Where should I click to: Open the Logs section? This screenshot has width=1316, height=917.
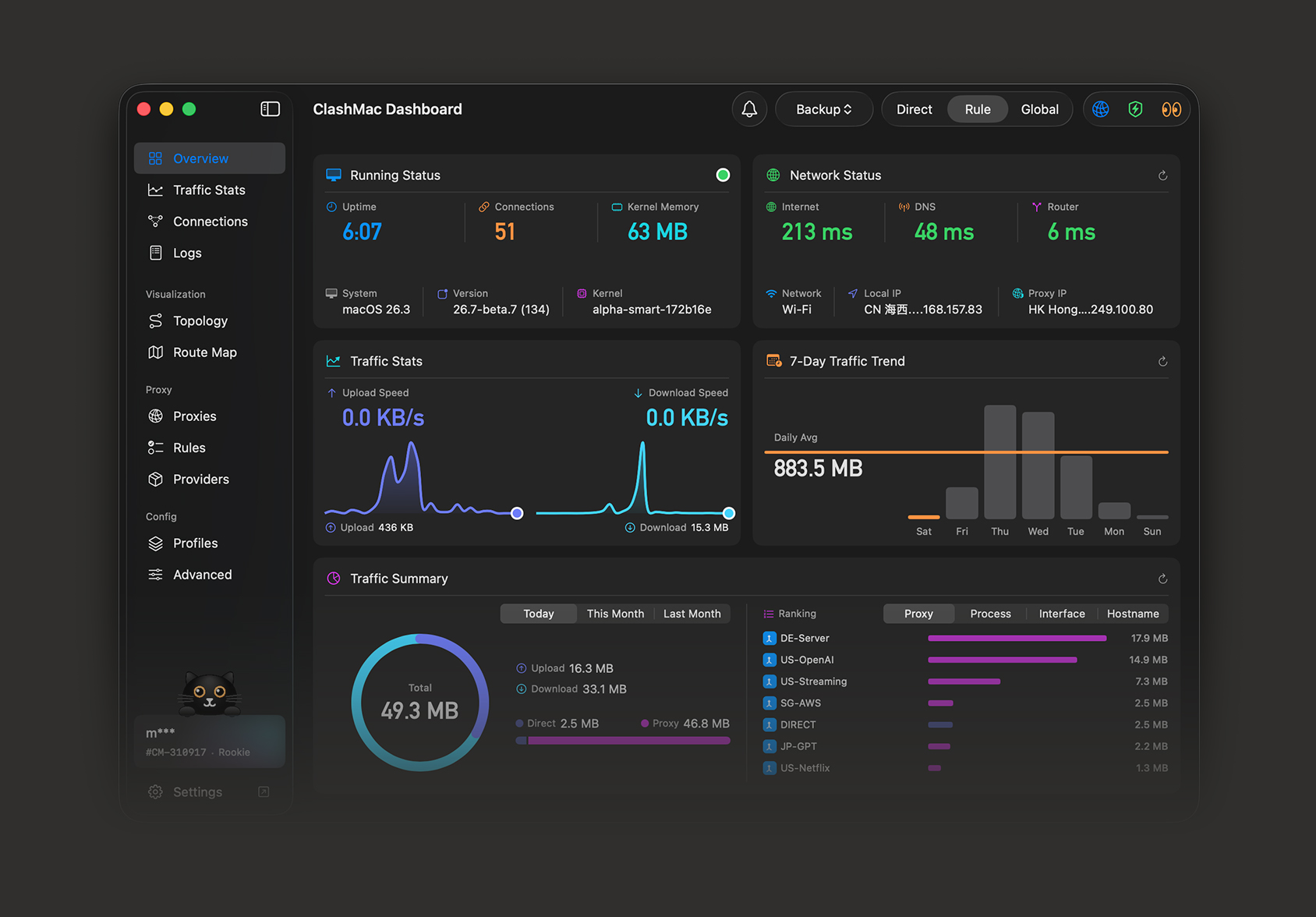(x=186, y=253)
